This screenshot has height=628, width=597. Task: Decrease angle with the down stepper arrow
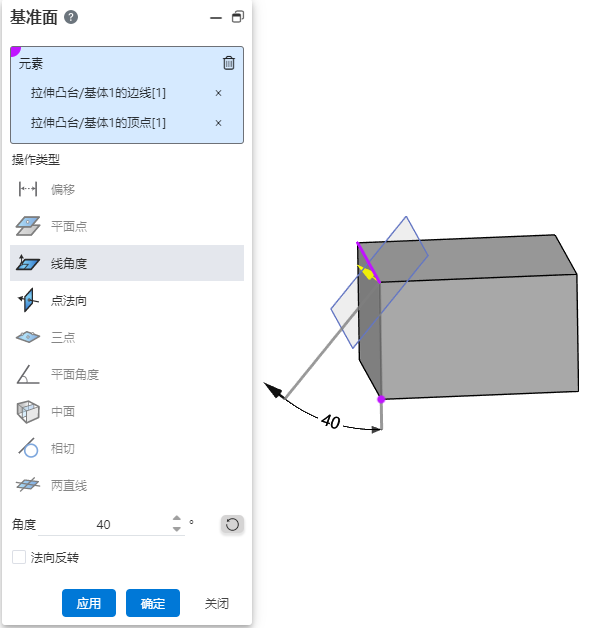point(177,529)
